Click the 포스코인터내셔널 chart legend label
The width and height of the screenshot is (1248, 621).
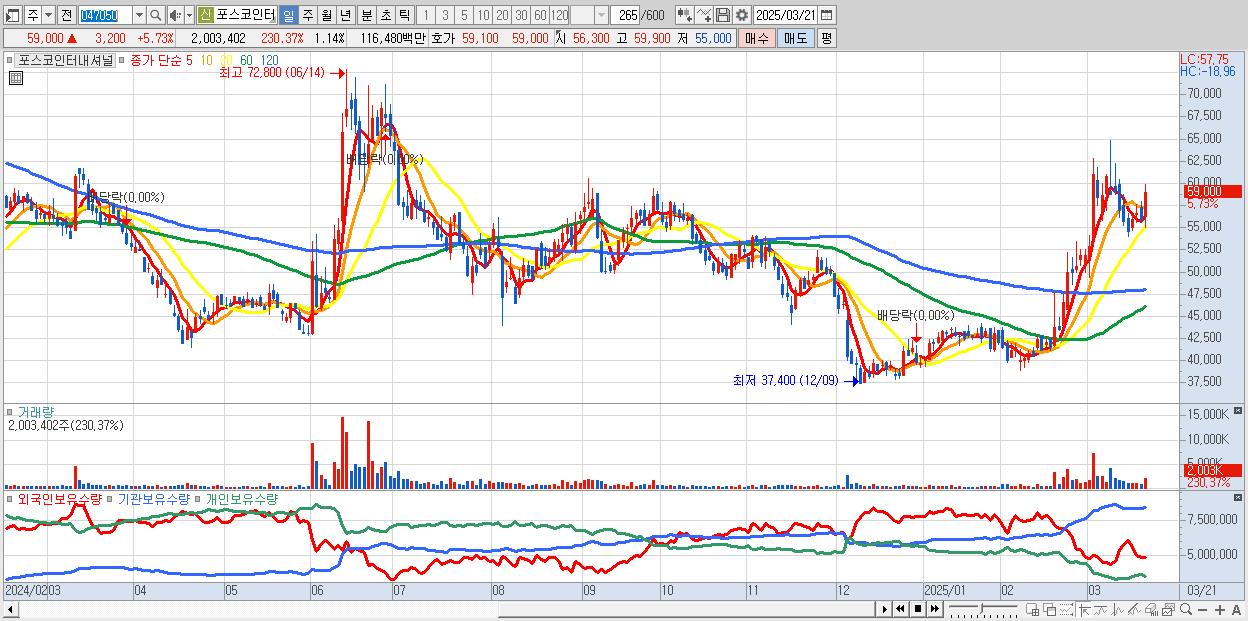[x=67, y=60]
